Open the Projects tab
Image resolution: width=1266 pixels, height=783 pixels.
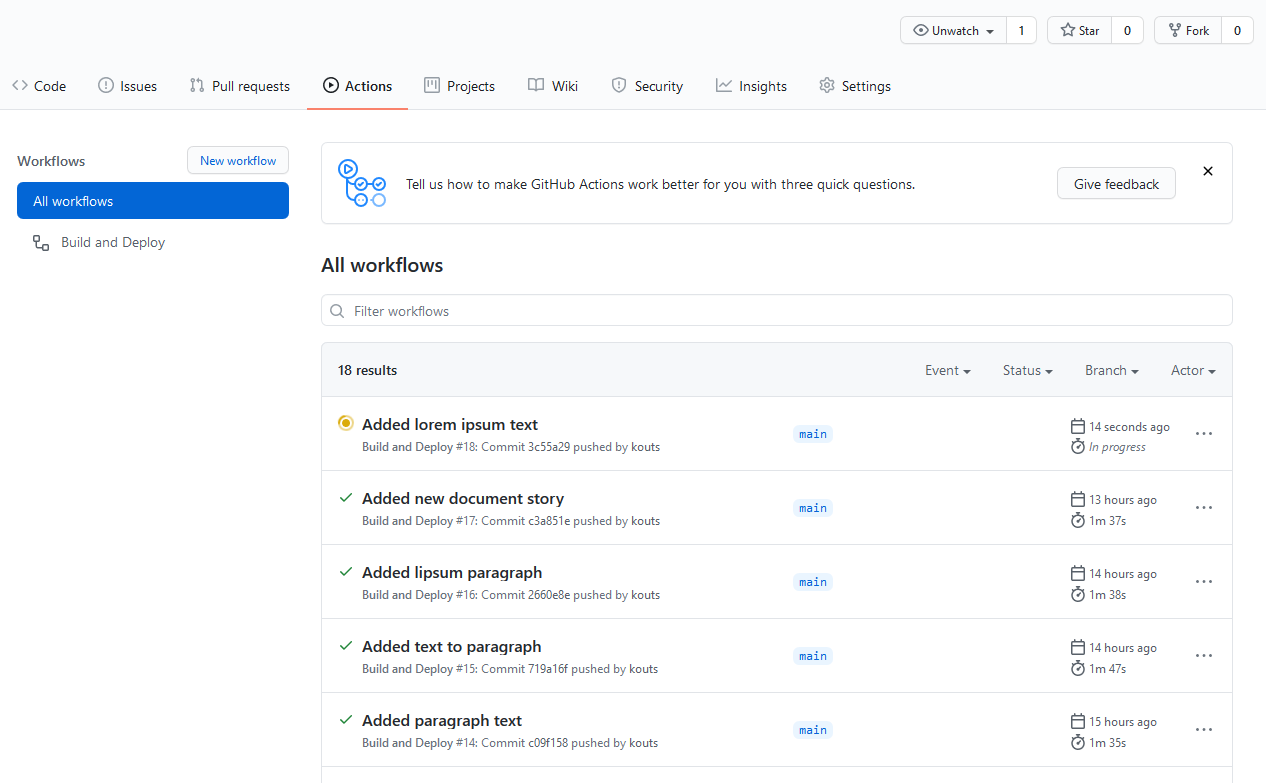[x=459, y=86]
